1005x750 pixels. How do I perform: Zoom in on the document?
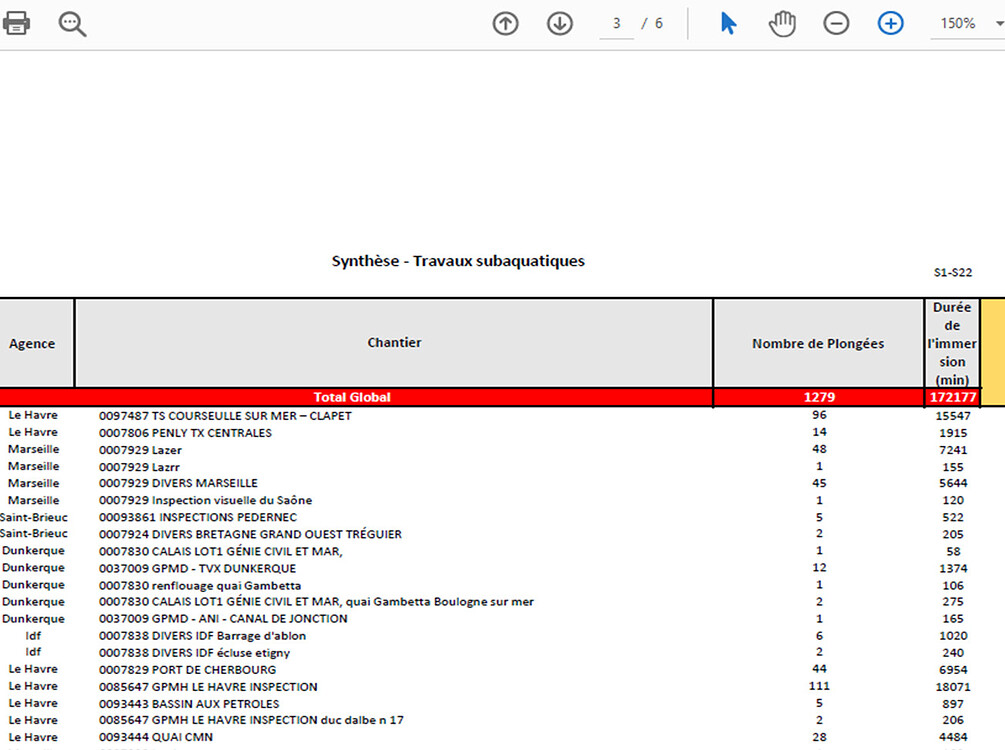point(890,22)
